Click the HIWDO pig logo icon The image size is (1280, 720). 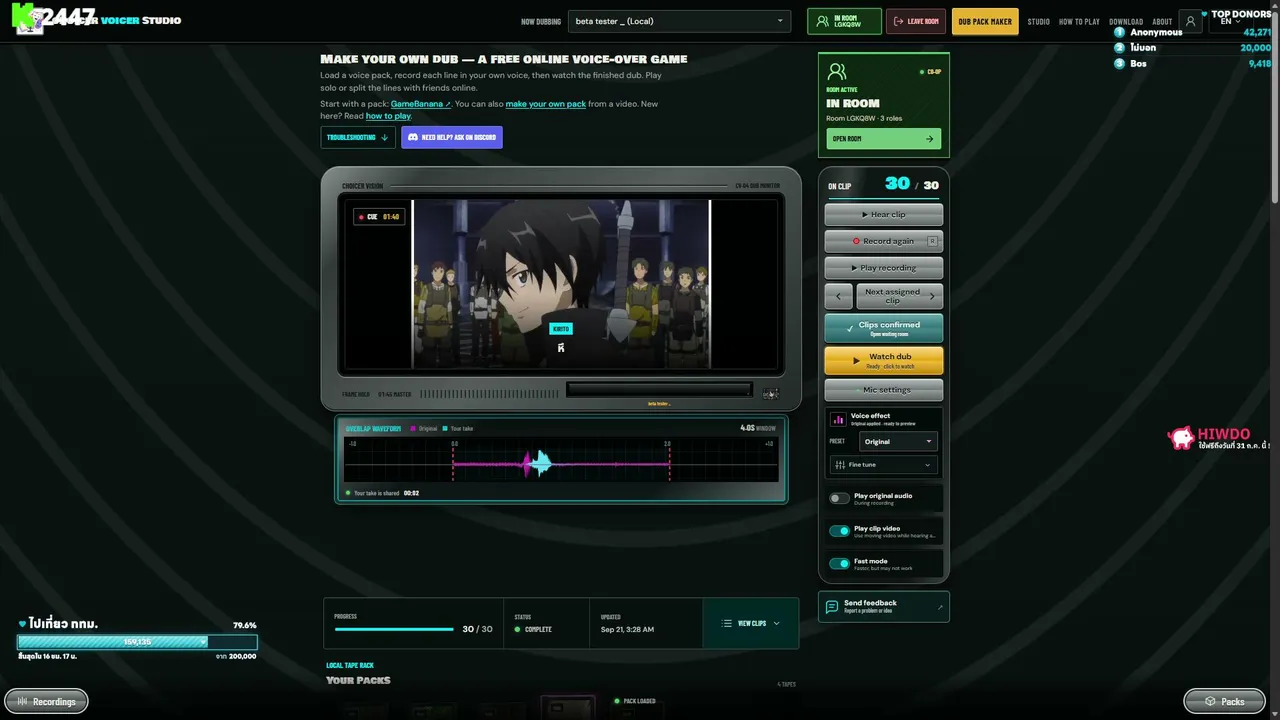(1181, 437)
